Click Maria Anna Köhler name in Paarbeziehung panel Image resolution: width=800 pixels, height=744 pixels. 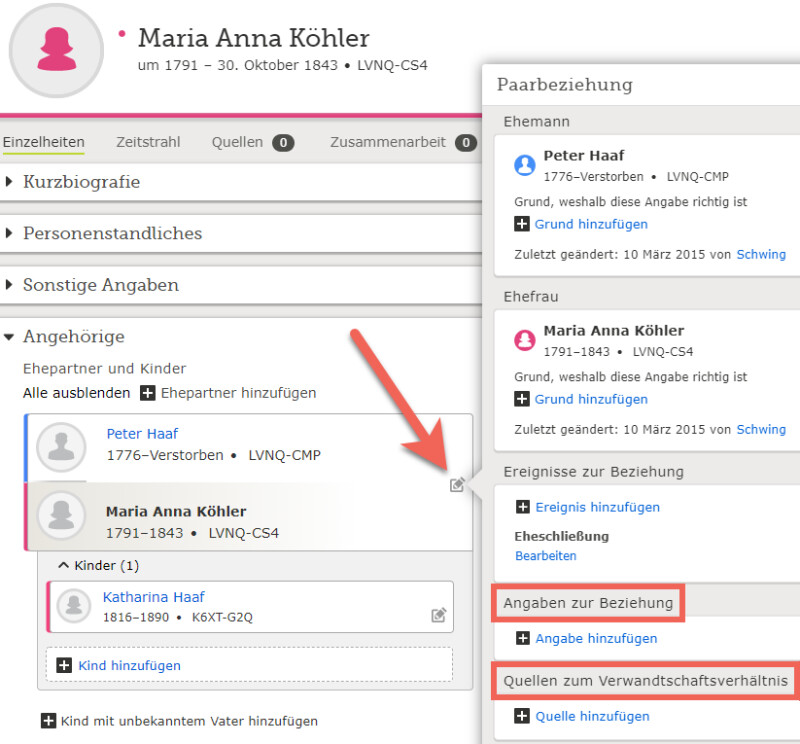coord(614,331)
